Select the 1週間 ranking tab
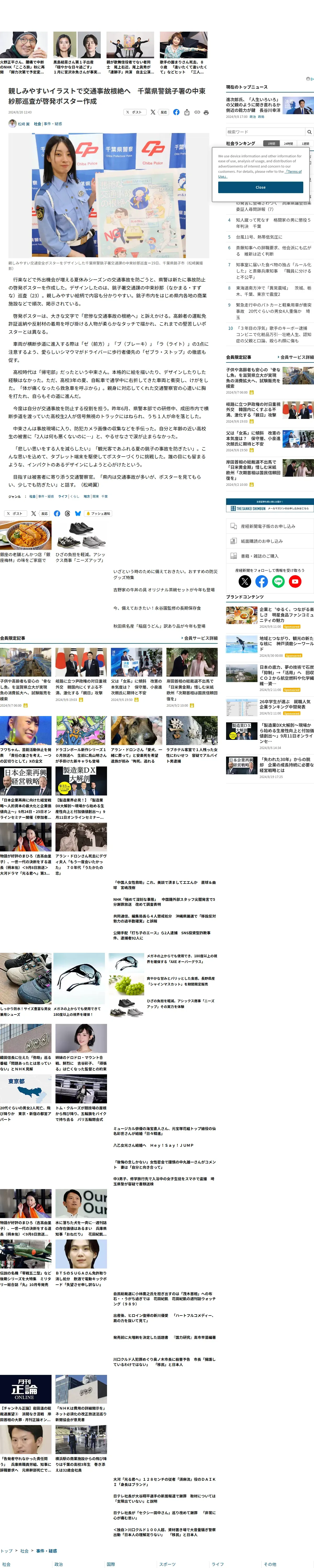 click(x=305, y=144)
